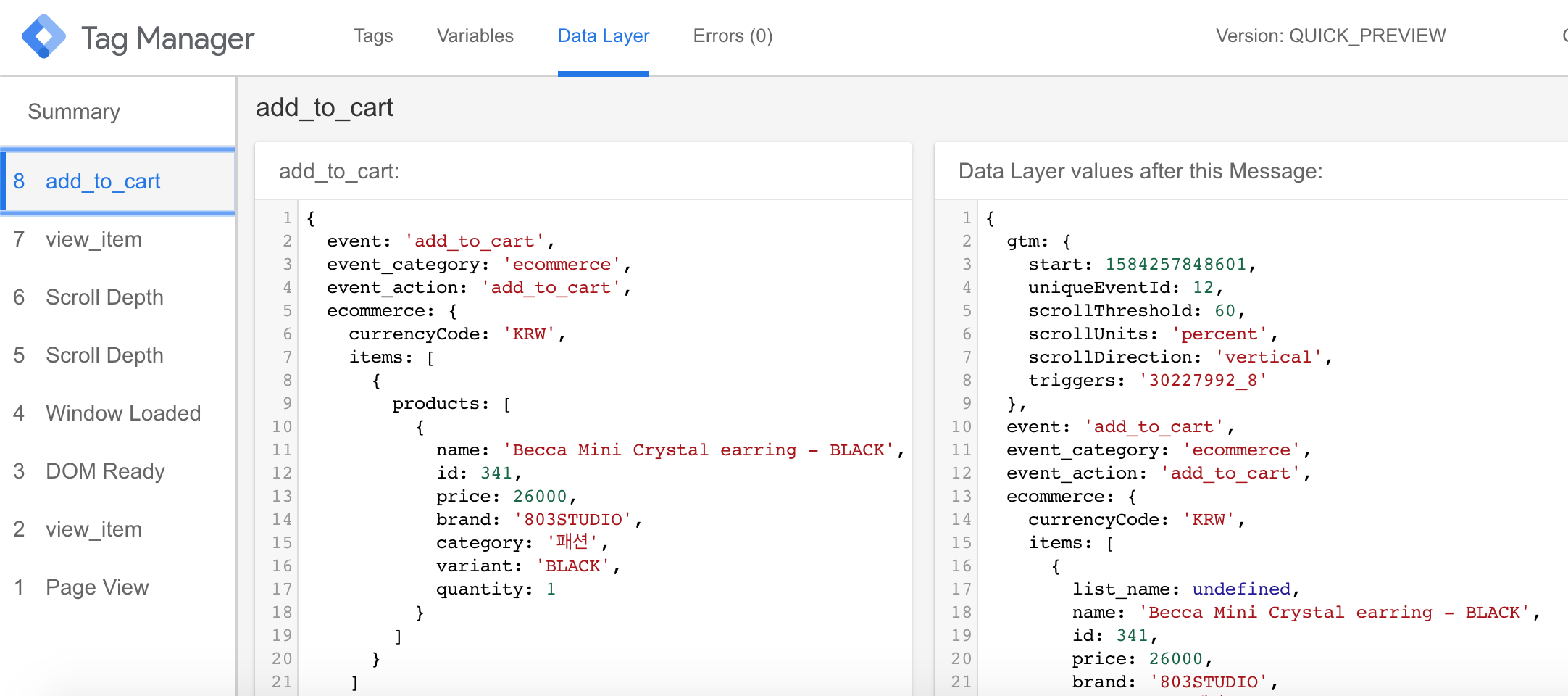Viewport: 1568px width, 696px height.
Task: Select event 4 Window Loaded
Action: click(x=117, y=413)
